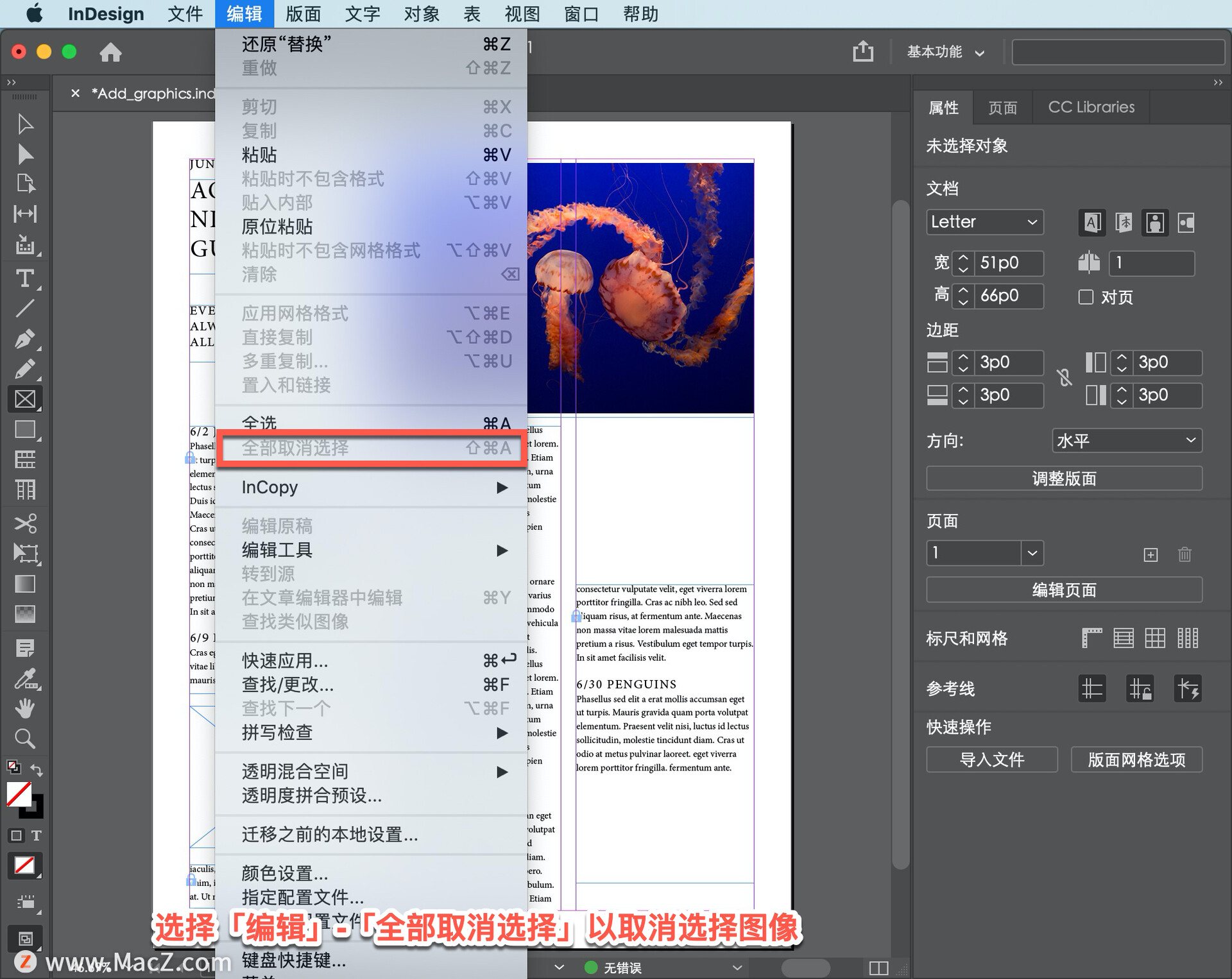Select the Gradient Swatch tool
The height and width of the screenshot is (979, 1232).
click(x=24, y=584)
